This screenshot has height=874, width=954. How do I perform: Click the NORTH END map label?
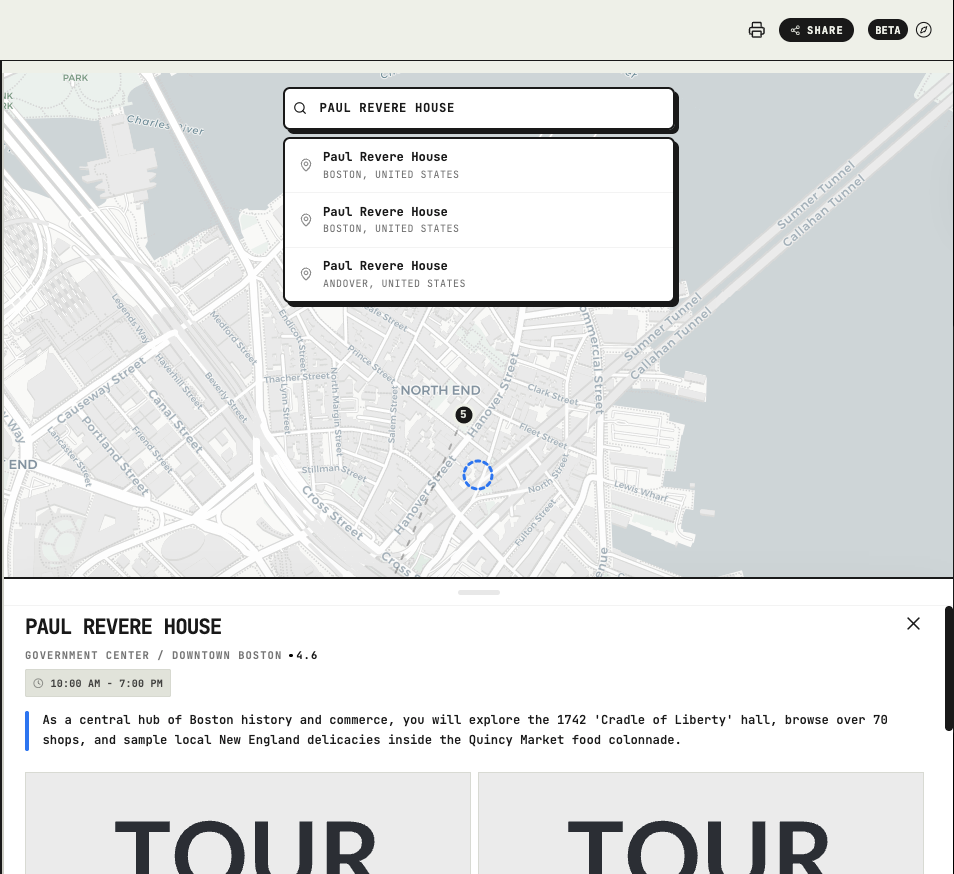(x=440, y=390)
